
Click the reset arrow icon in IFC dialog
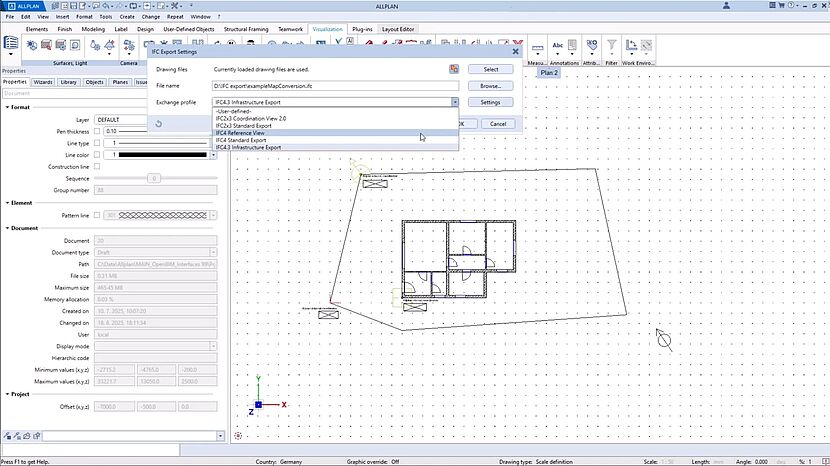[159, 124]
